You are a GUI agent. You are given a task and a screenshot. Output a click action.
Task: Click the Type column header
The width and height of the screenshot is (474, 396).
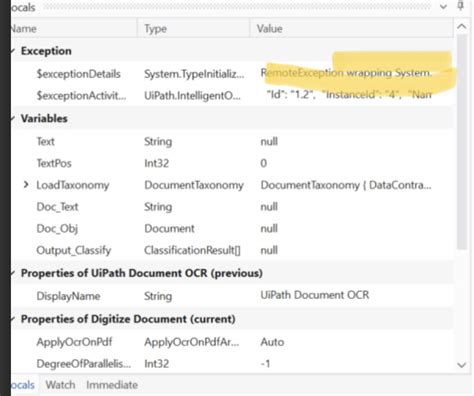(193, 29)
